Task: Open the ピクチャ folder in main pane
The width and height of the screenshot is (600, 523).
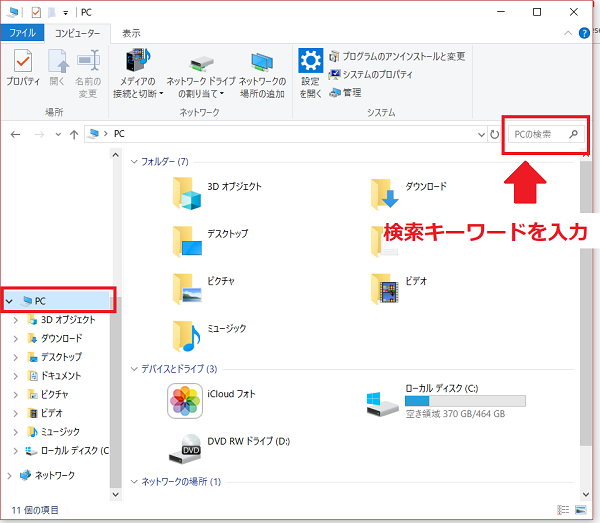Action: click(x=204, y=288)
